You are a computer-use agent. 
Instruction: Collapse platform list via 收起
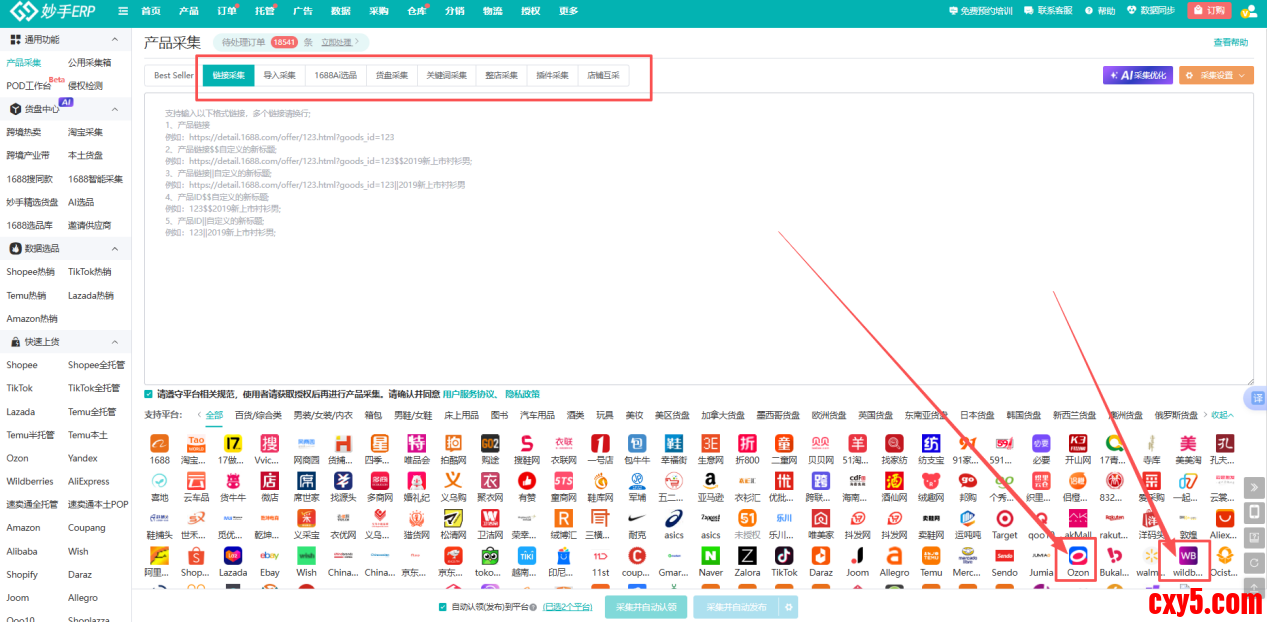[1222, 415]
